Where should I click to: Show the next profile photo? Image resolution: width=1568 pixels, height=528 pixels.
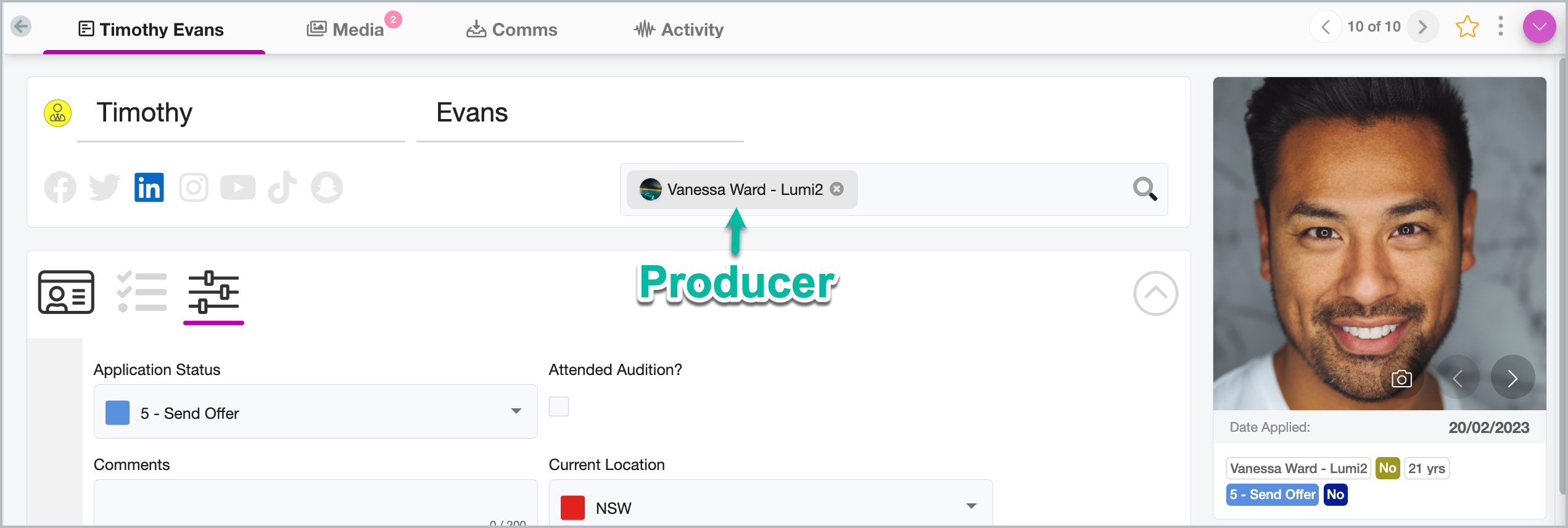tap(1512, 378)
